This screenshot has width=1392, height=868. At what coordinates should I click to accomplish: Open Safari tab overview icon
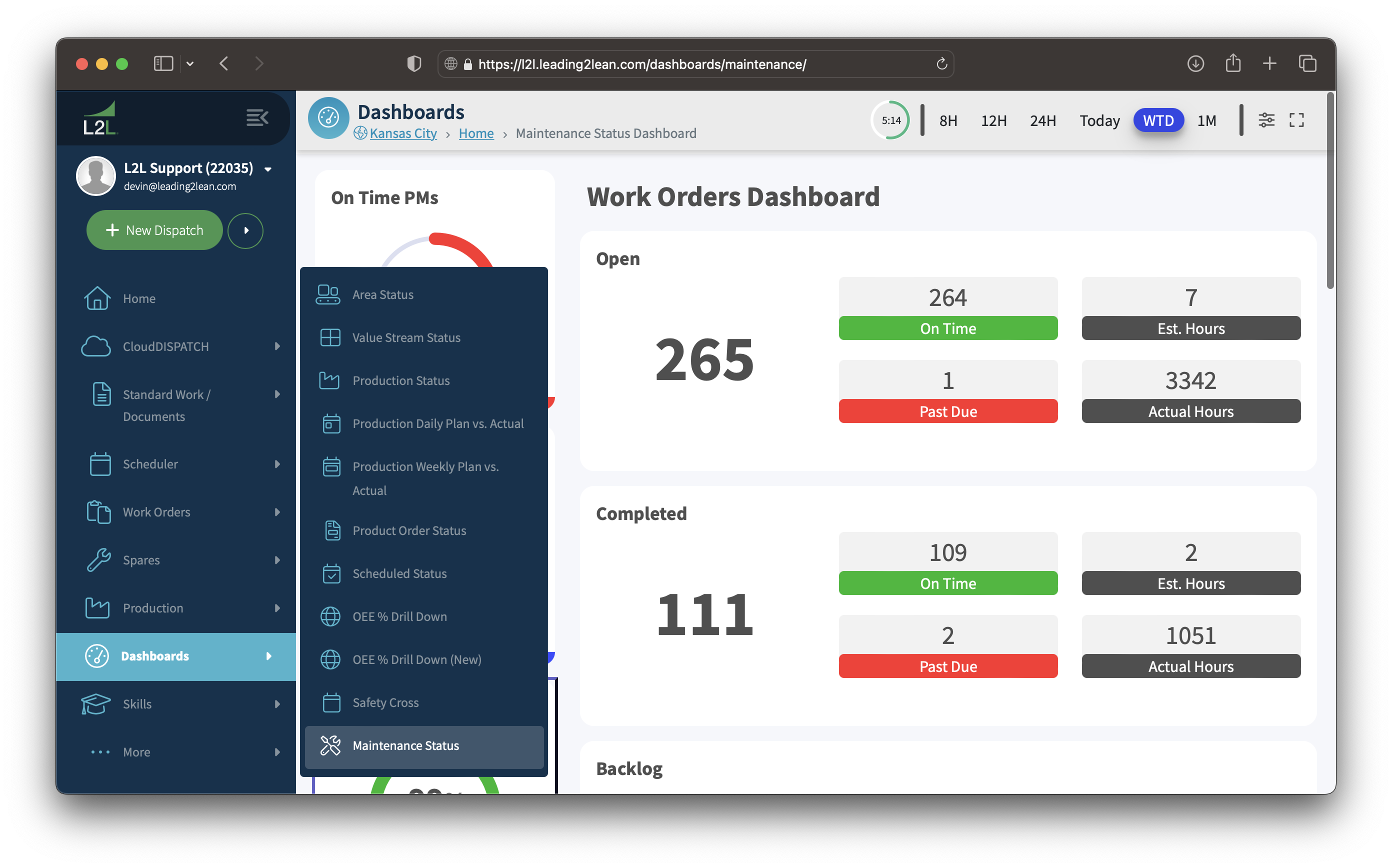pyautogui.click(x=1307, y=63)
